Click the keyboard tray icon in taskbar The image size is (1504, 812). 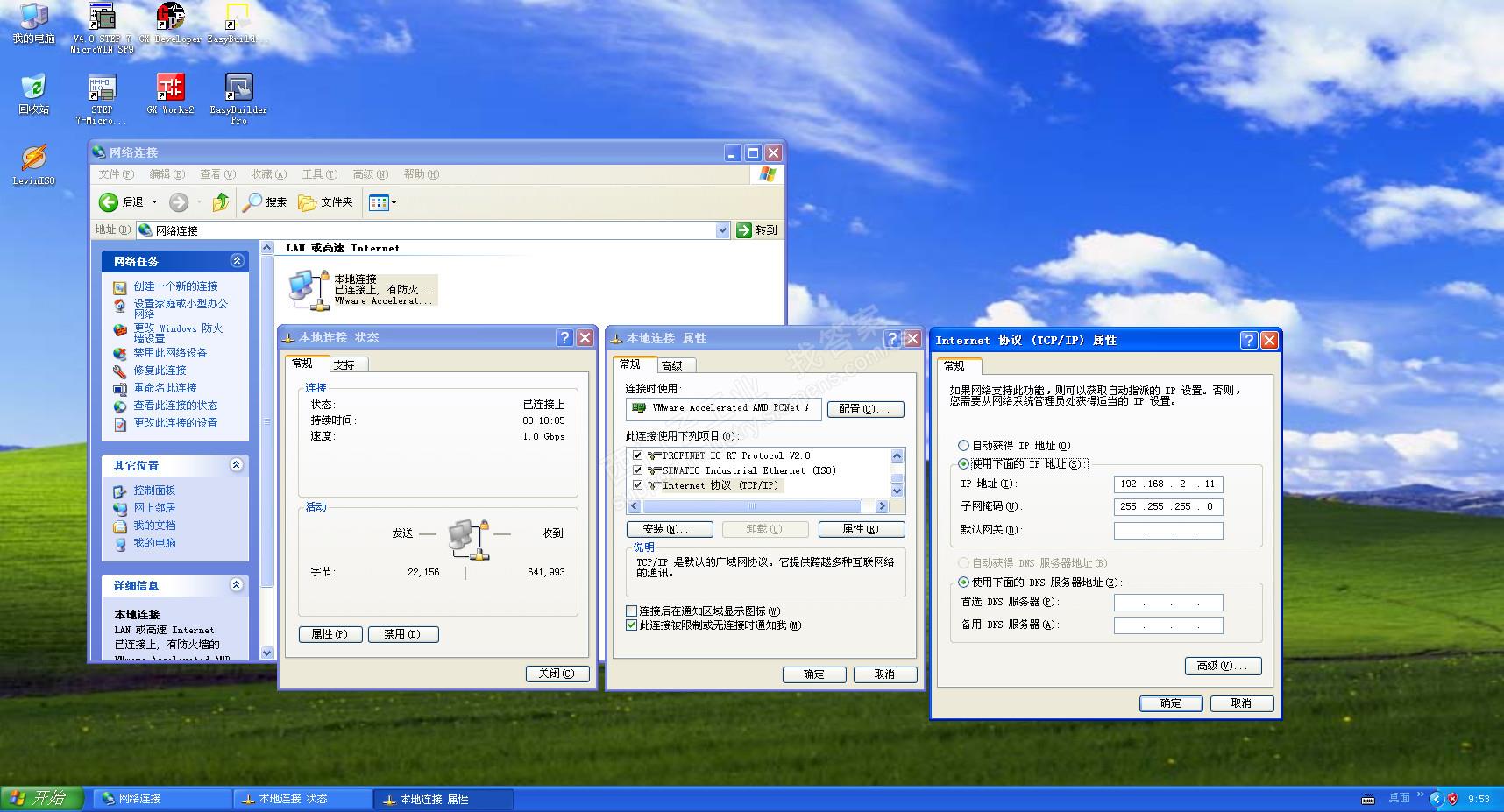pos(1367,799)
